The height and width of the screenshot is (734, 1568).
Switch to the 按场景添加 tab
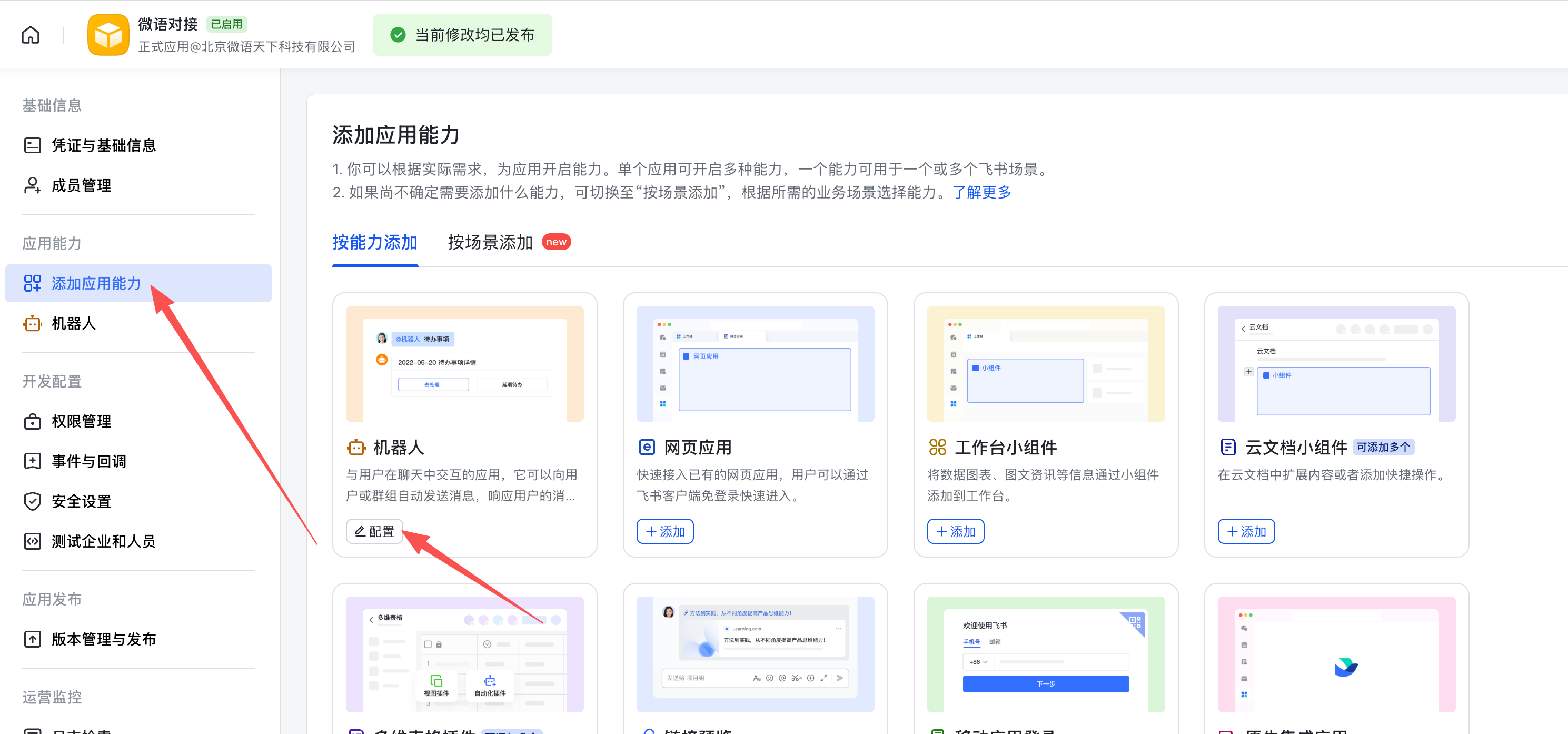coord(490,243)
